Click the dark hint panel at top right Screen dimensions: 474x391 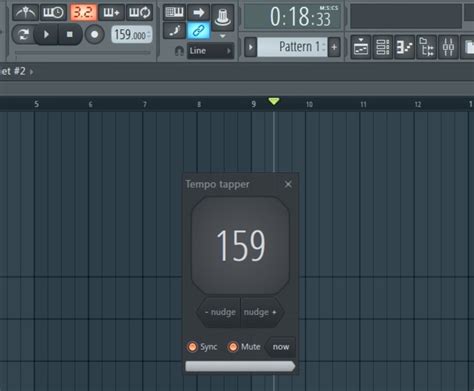click(x=406, y=16)
